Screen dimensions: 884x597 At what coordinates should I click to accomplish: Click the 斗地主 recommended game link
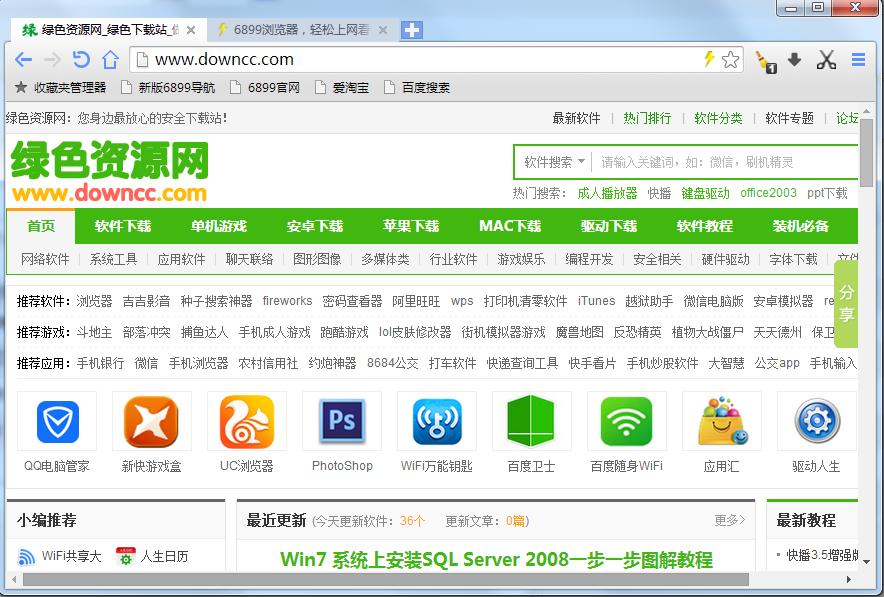94,333
